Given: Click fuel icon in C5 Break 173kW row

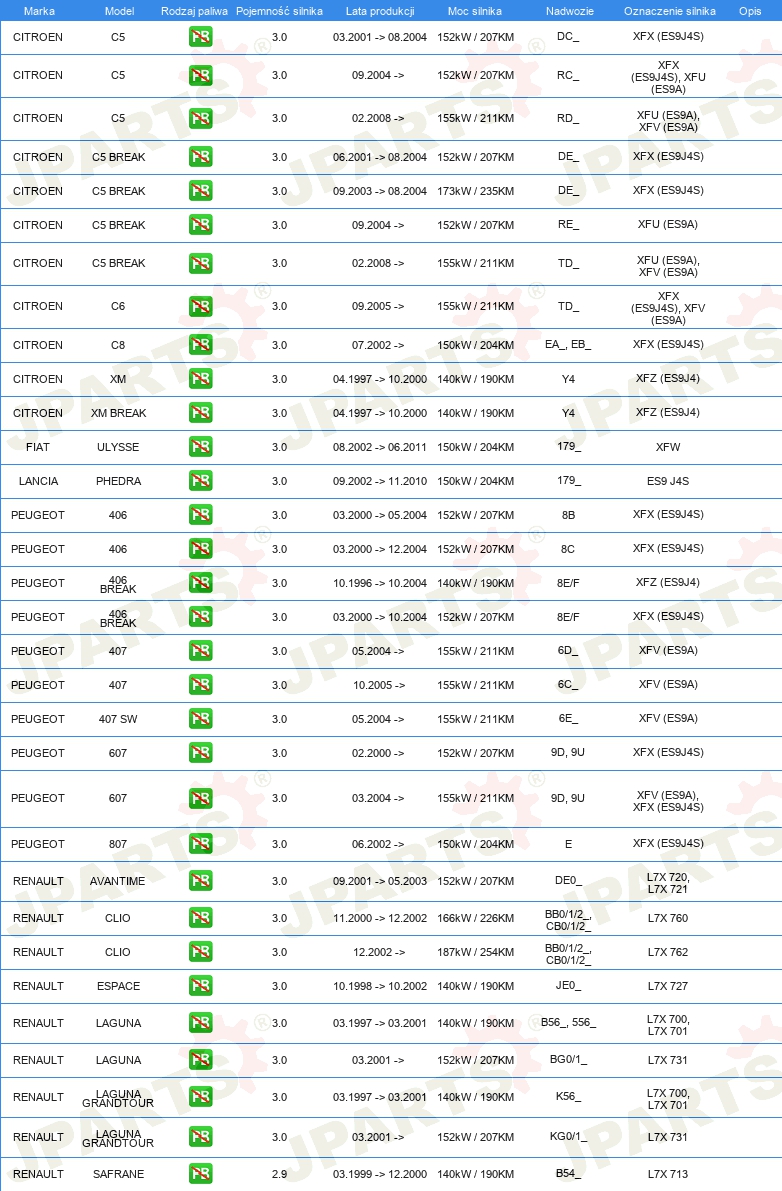Looking at the screenshot, I should (200, 191).
